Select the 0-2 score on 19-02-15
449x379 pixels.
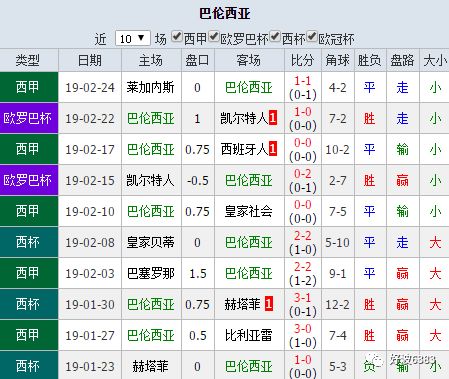tap(302, 174)
